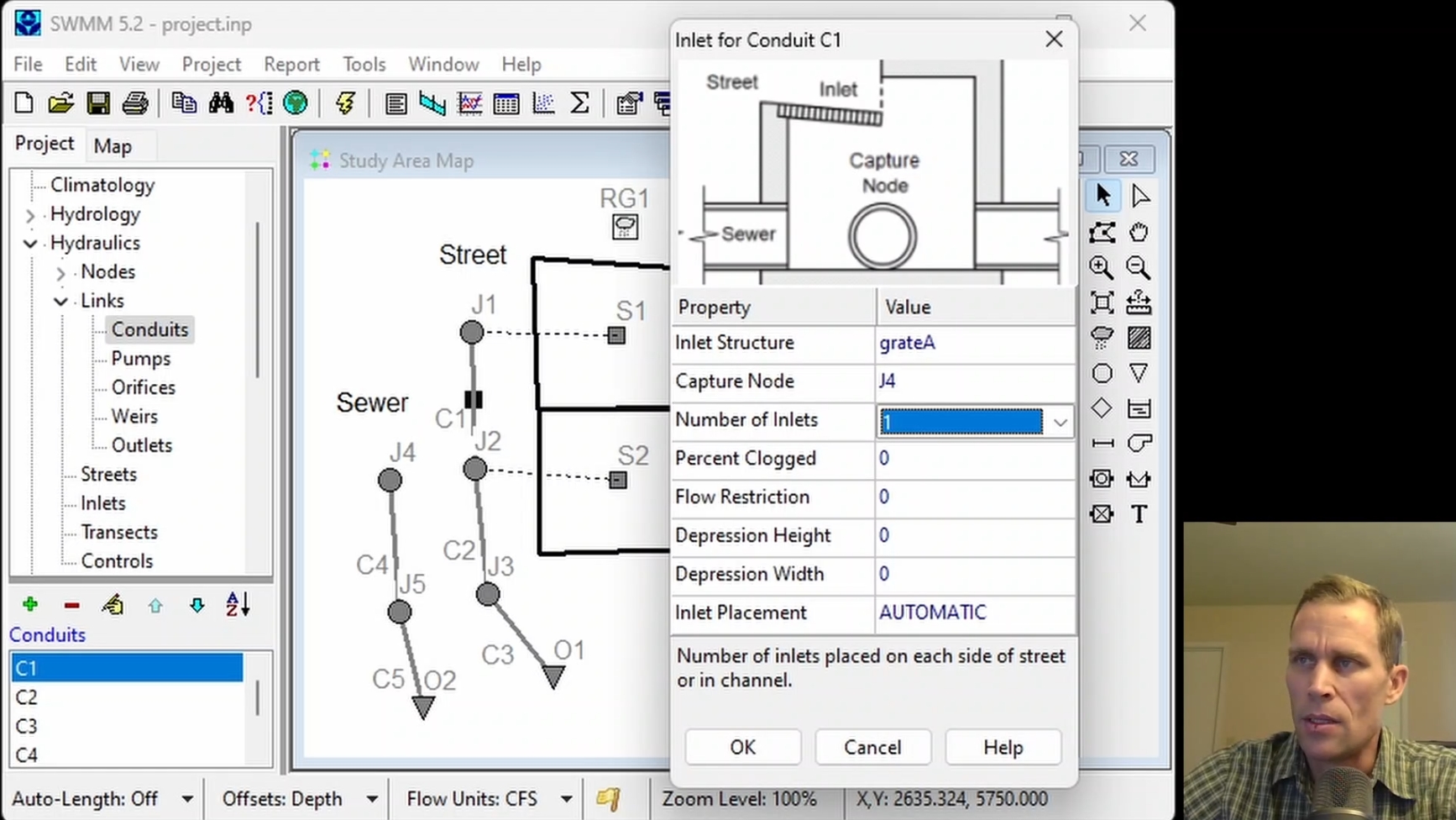Click Help in the Inlet dialog
Viewport: 1456px width, 820px height.
[x=1003, y=747]
